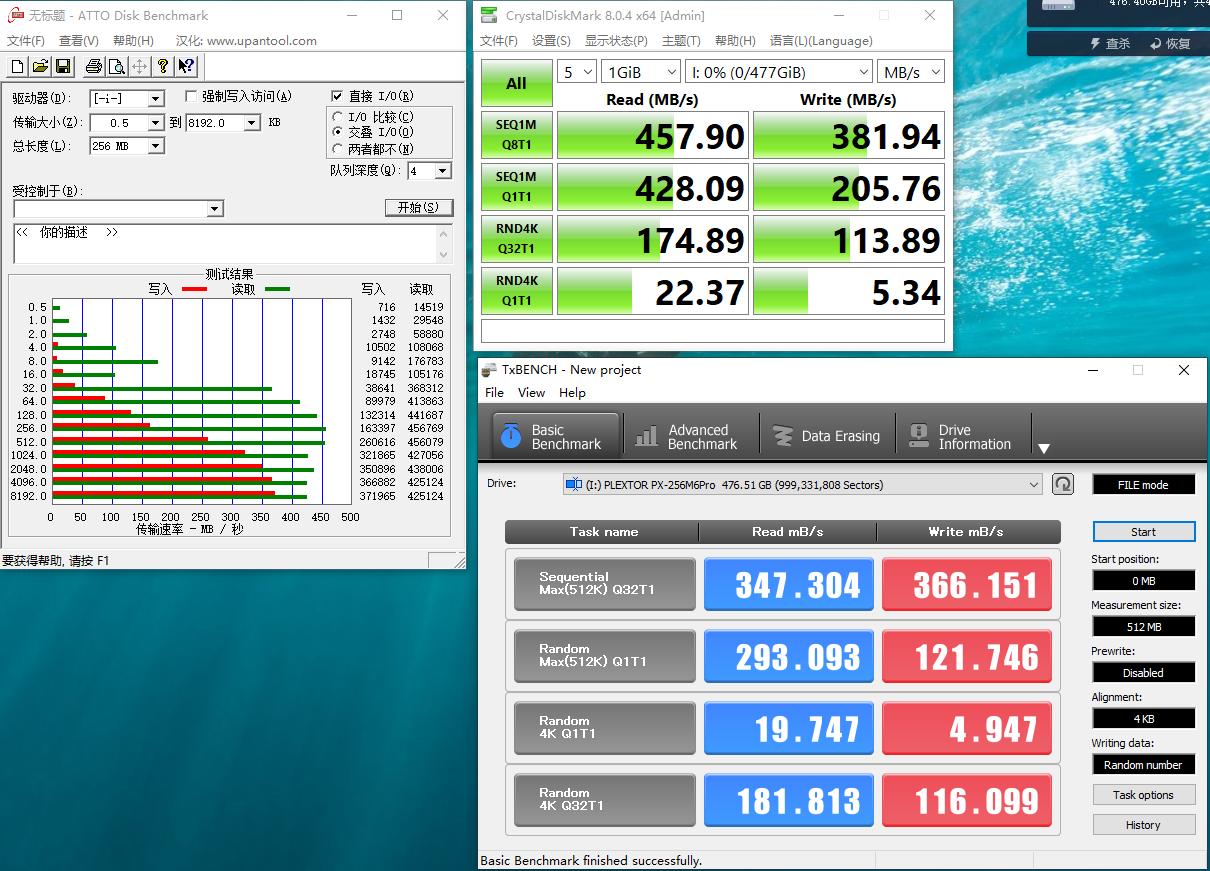Open TxBENCH Help menu
Viewport: 1210px width, 871px height.
coord(572,393)
